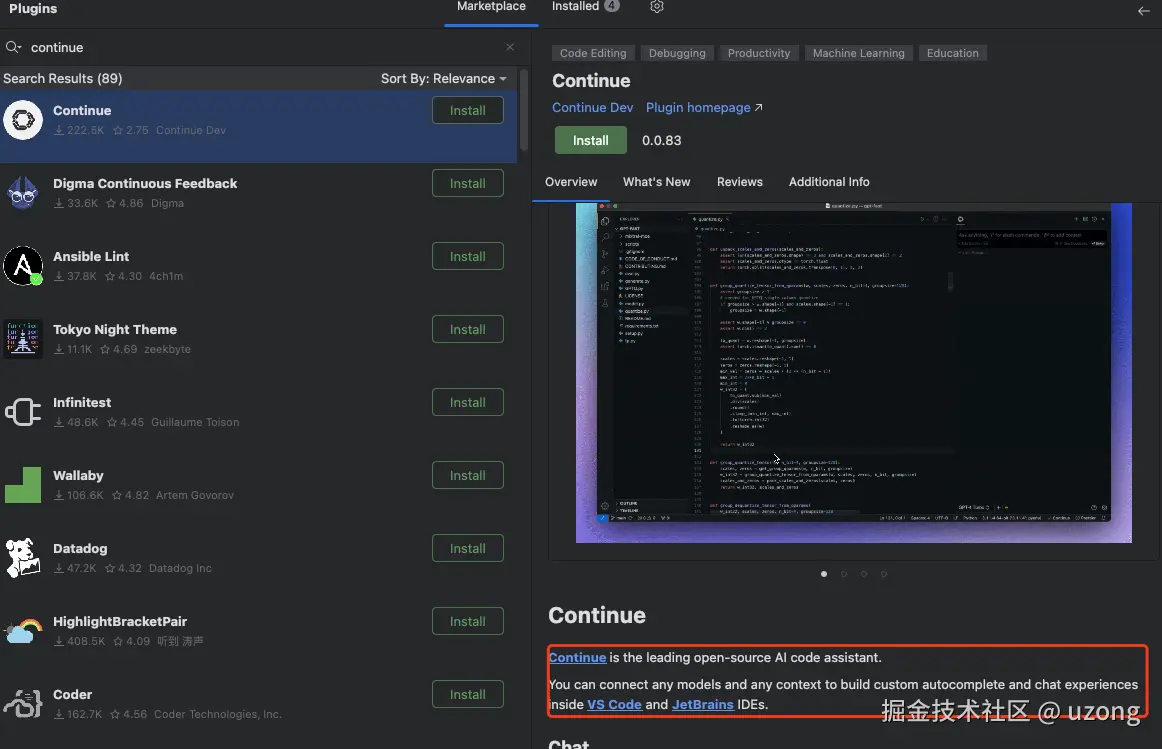Select the third screenshot carousel dot
Screen dimensions: 1162x749
pyautogui.click(x=864, y=574)
